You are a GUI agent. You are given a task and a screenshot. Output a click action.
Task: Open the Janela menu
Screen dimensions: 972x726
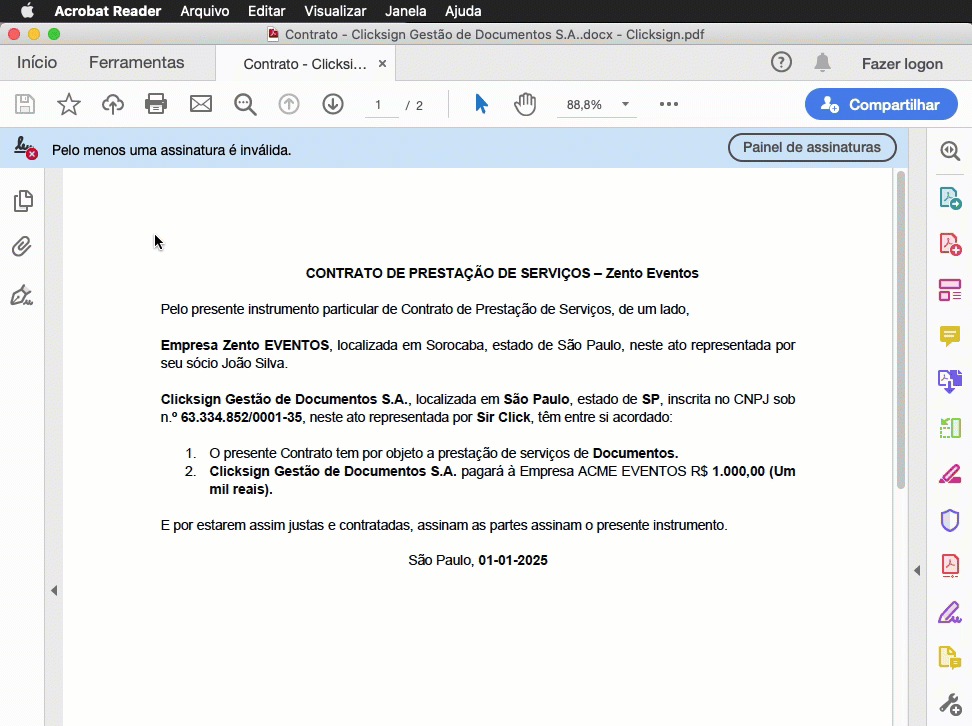coord(405,11)
